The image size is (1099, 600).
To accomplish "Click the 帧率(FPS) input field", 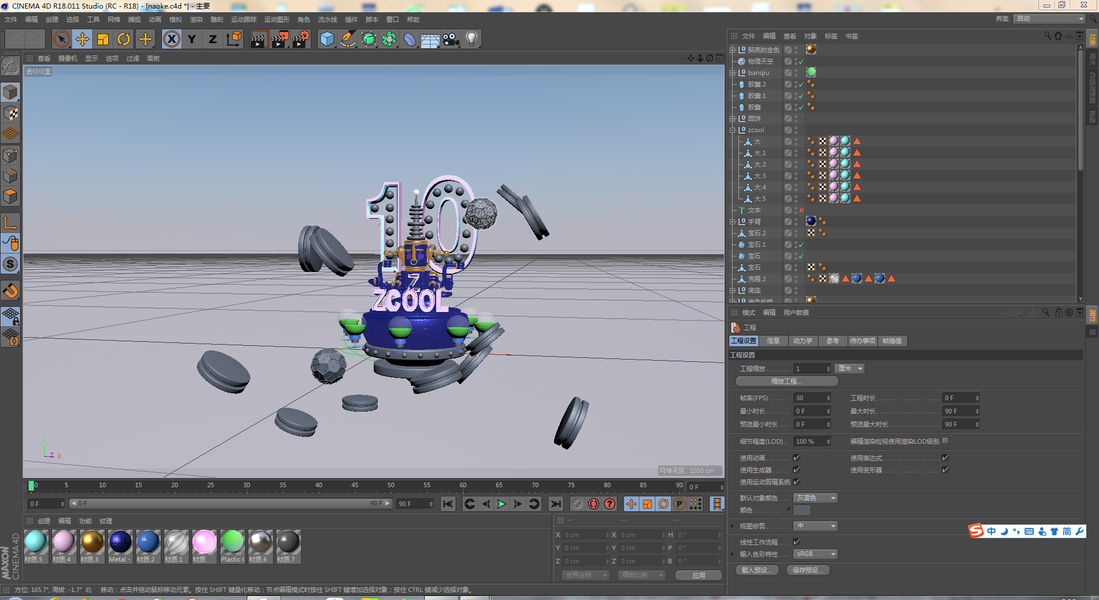I will 812,397.
